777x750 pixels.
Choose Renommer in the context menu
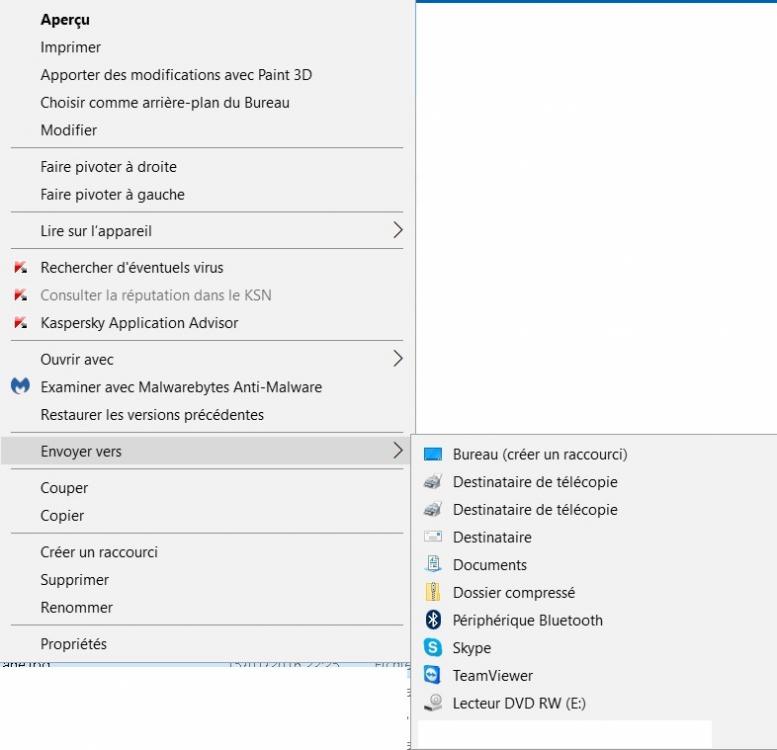(76, 607)
